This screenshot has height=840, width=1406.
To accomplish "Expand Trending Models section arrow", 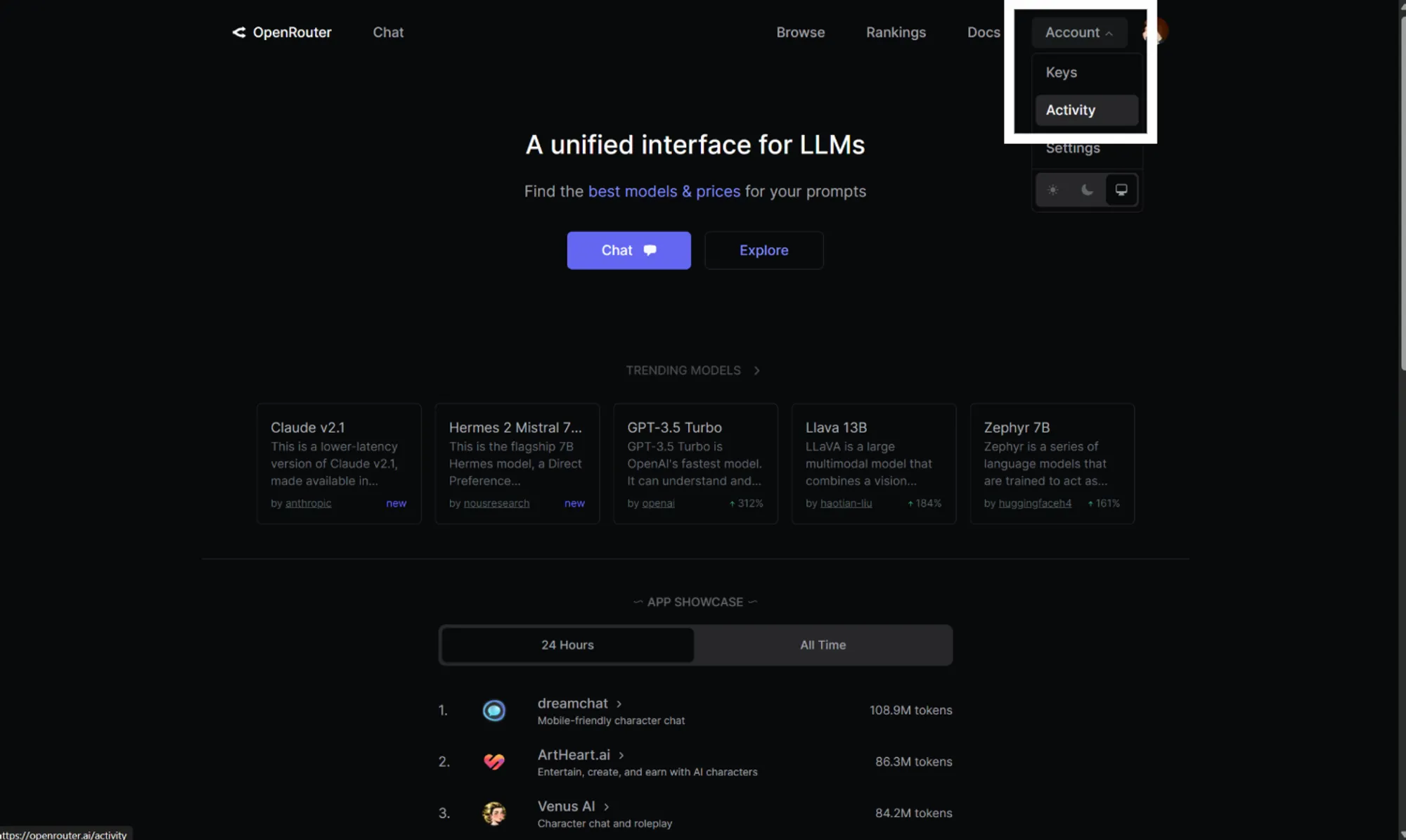I will (756, 370).
